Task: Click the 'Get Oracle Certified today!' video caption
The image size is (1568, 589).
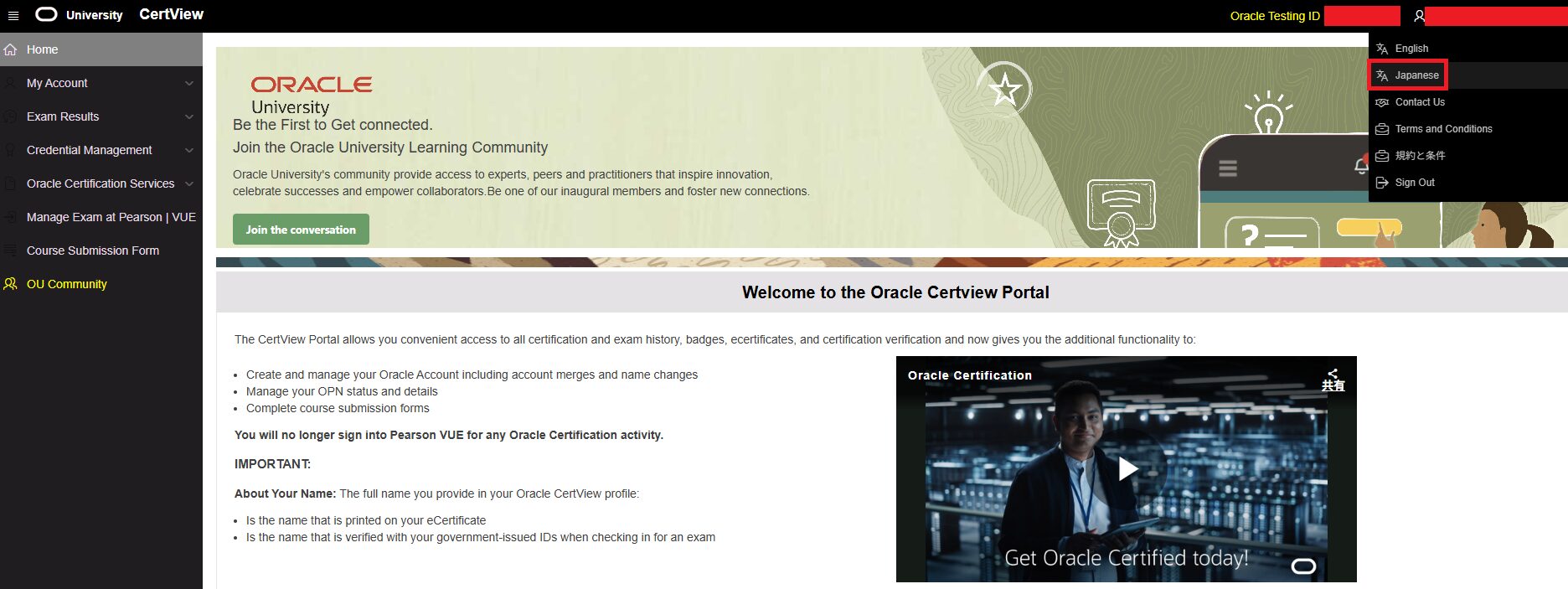Action: pyautogui.click(x=1127, y=558)
